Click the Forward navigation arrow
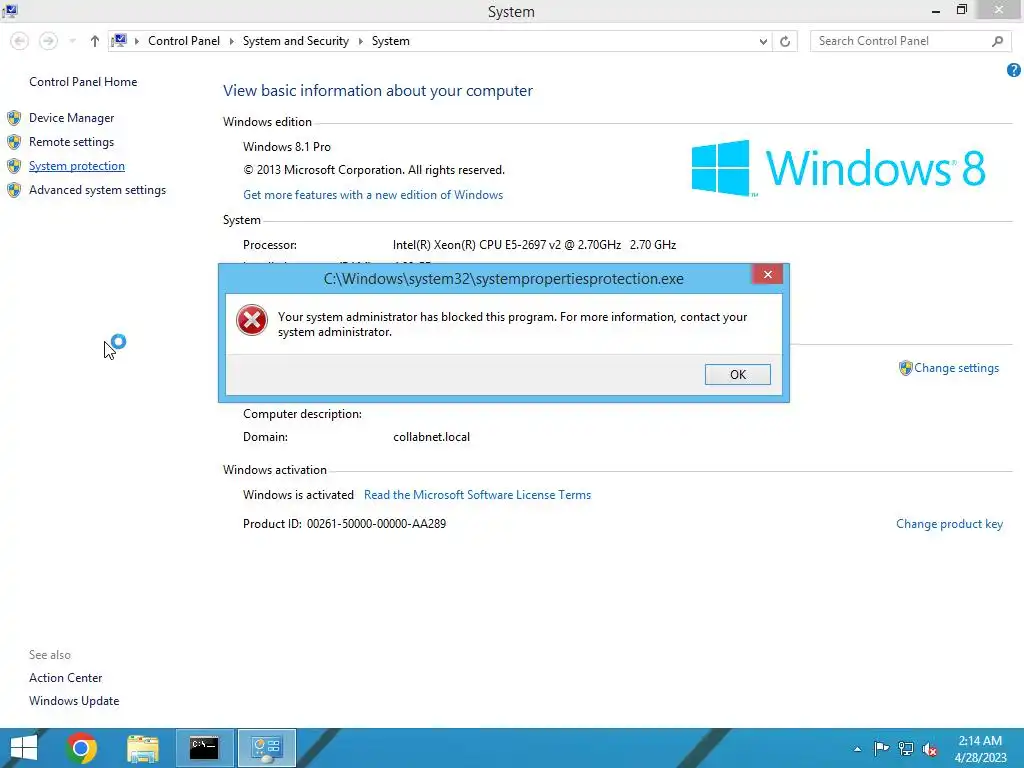The image size is (1024, 768). pos(48,41)
